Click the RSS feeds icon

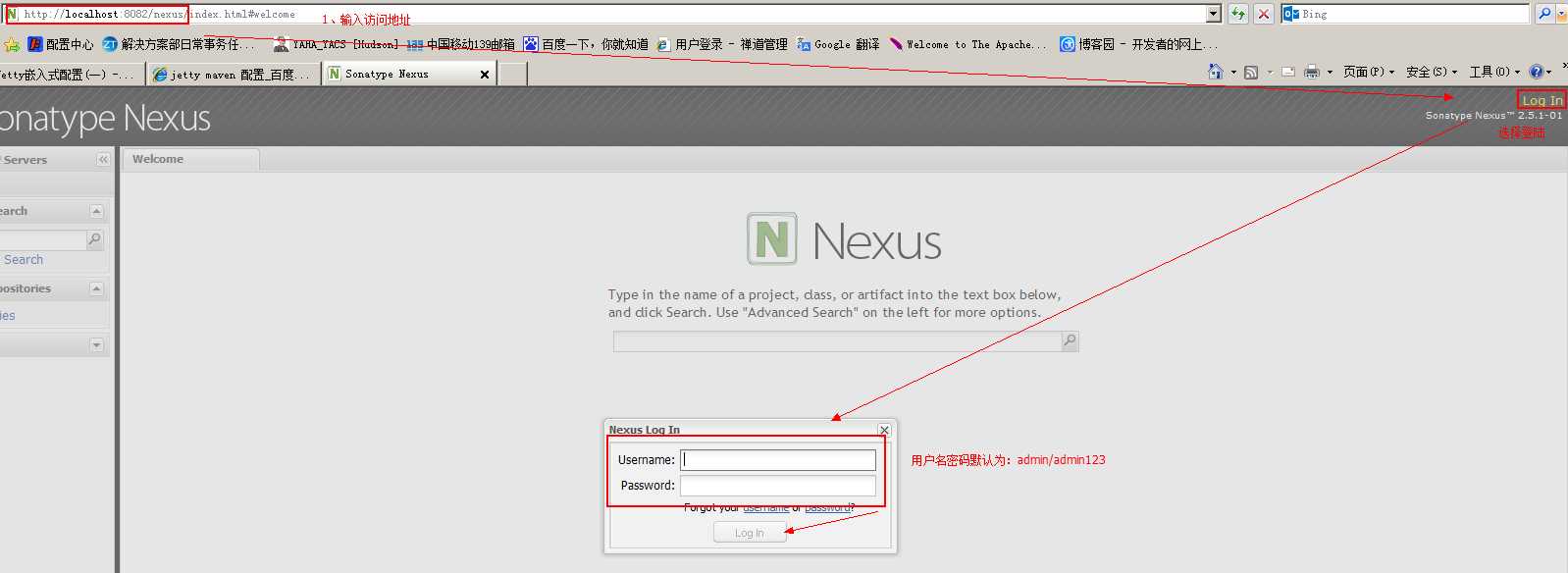[1251, 72]
